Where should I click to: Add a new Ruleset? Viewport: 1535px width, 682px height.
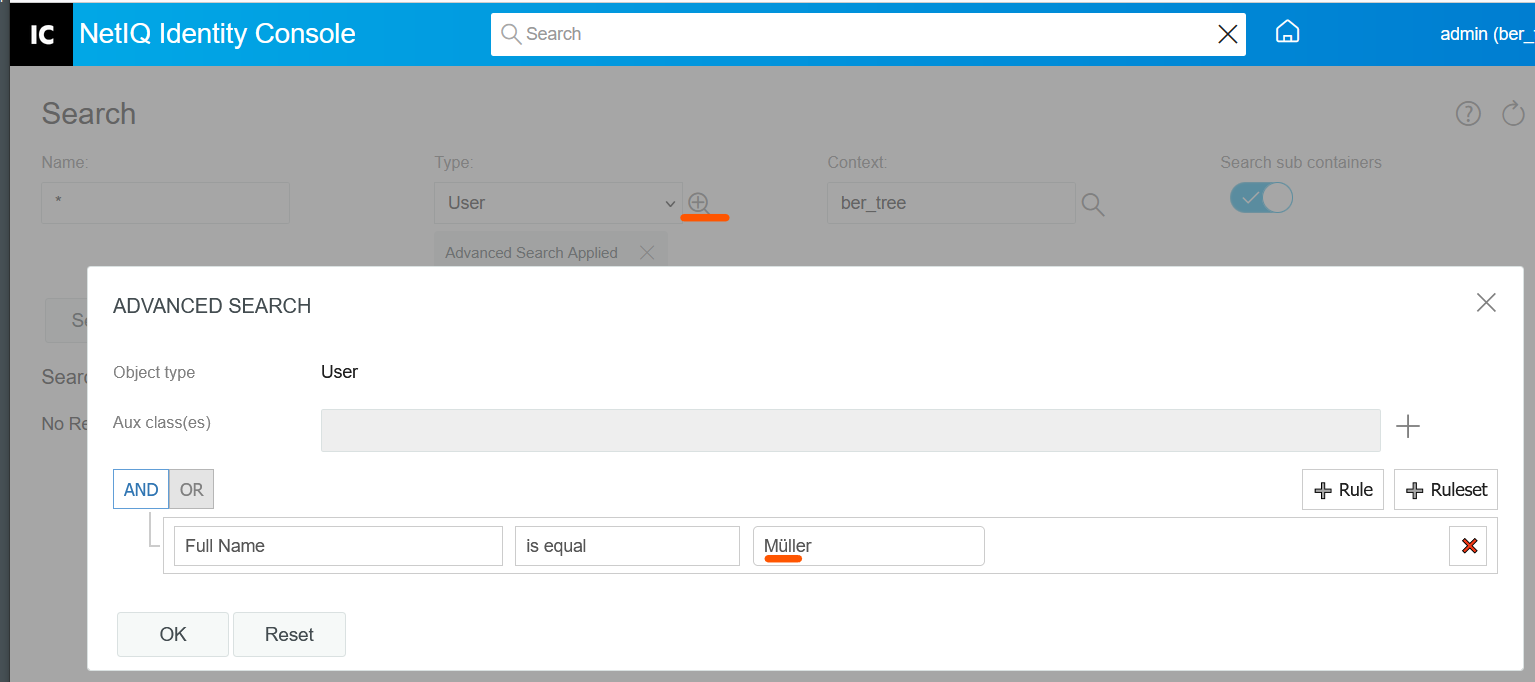pyautogui.click(x=1445, y=489)
